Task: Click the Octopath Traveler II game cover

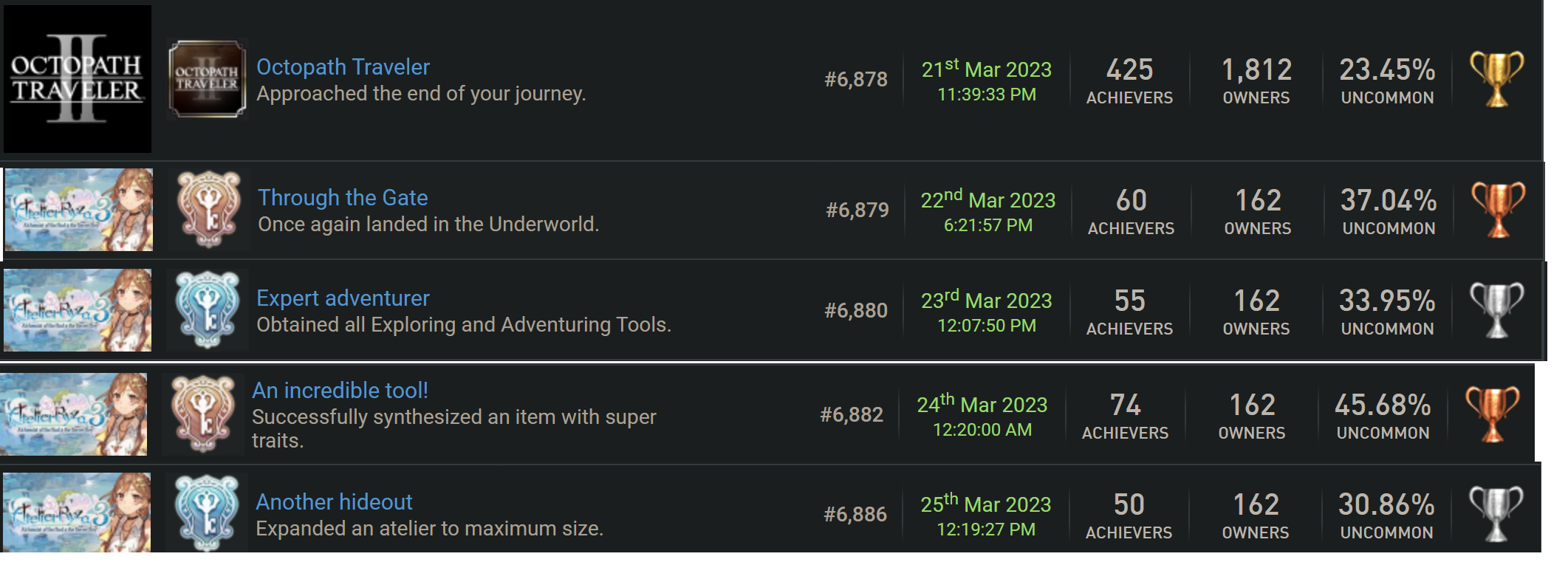Action: (78, 79)
